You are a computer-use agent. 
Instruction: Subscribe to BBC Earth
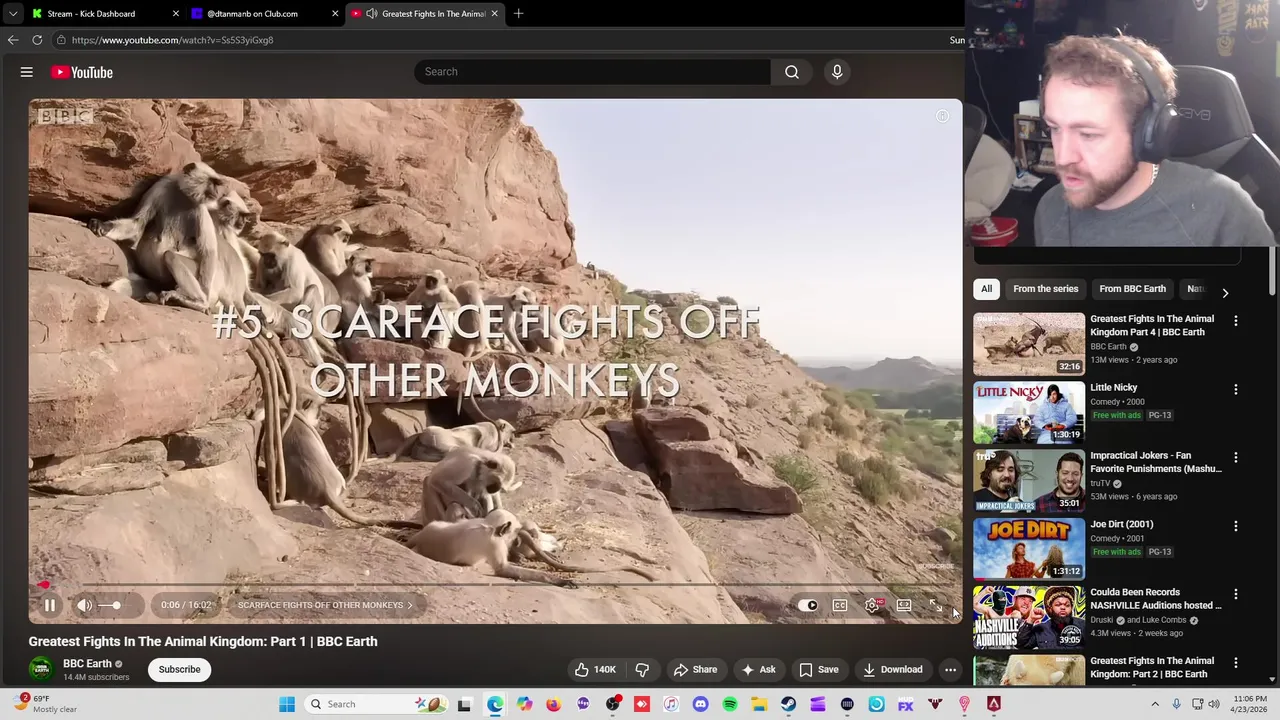point(180,669)
